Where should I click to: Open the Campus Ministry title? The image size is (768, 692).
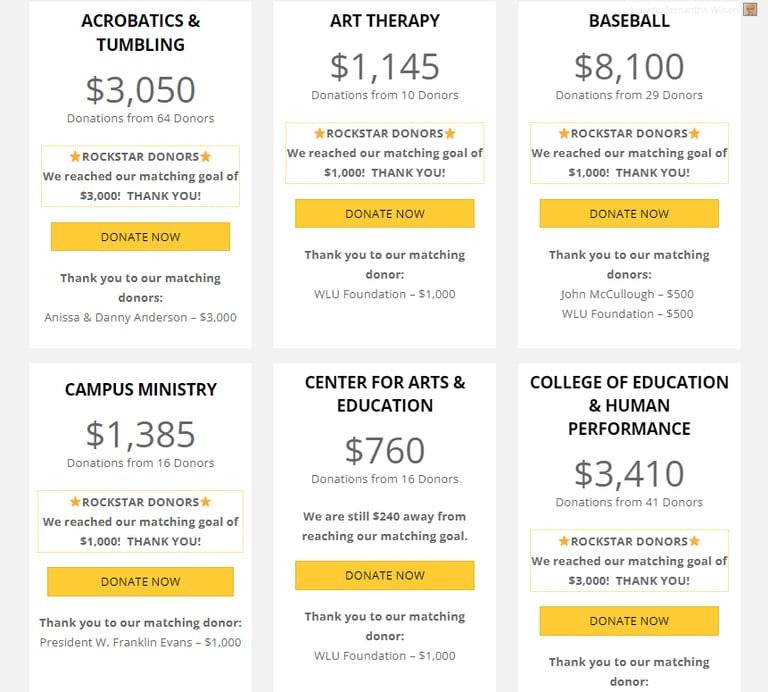coord(140,389)
